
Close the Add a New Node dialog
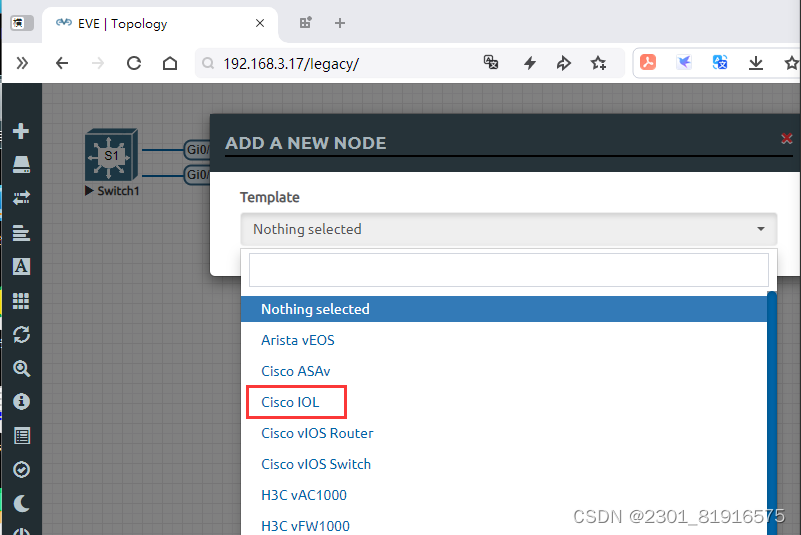coord(787,138)
